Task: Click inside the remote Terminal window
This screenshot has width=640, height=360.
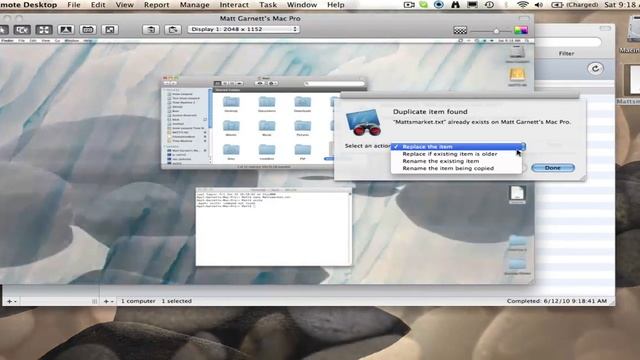Action: pyautogui.click(x=273, y=229)
